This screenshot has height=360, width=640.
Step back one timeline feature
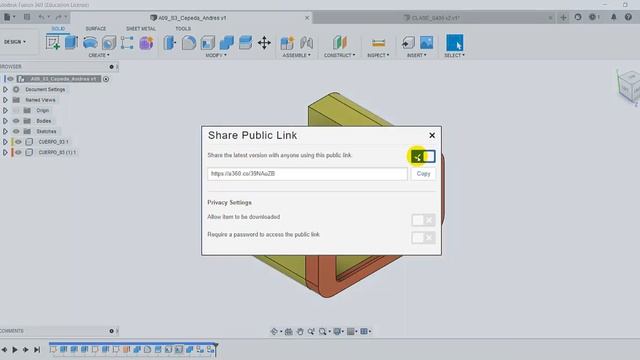coord(4,350)
